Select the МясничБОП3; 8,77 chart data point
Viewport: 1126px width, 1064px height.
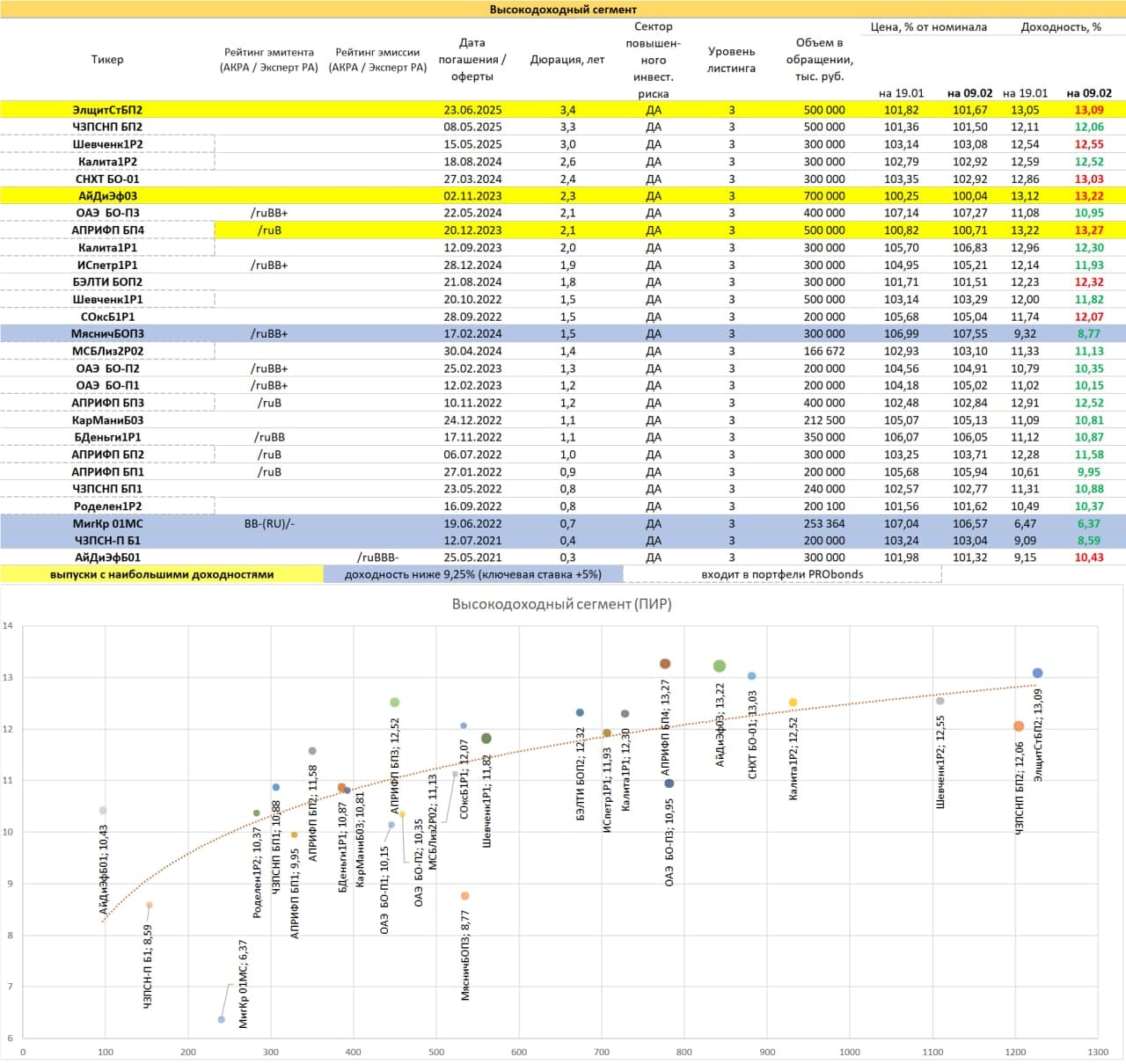(465, 896)
